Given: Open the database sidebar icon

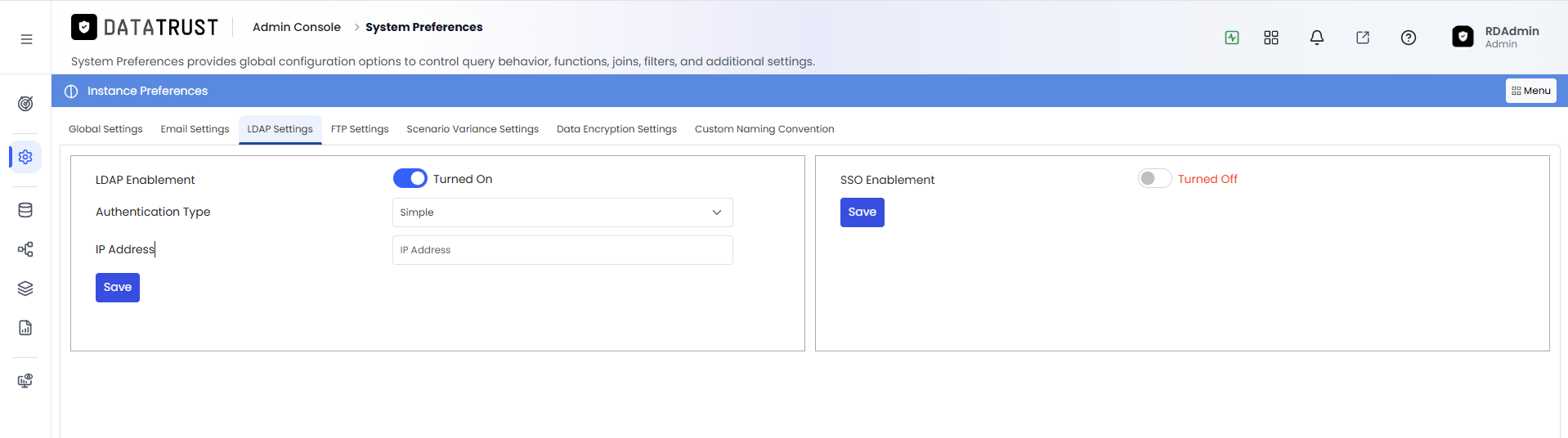Looking at the screenshot, I should (25, 210).
